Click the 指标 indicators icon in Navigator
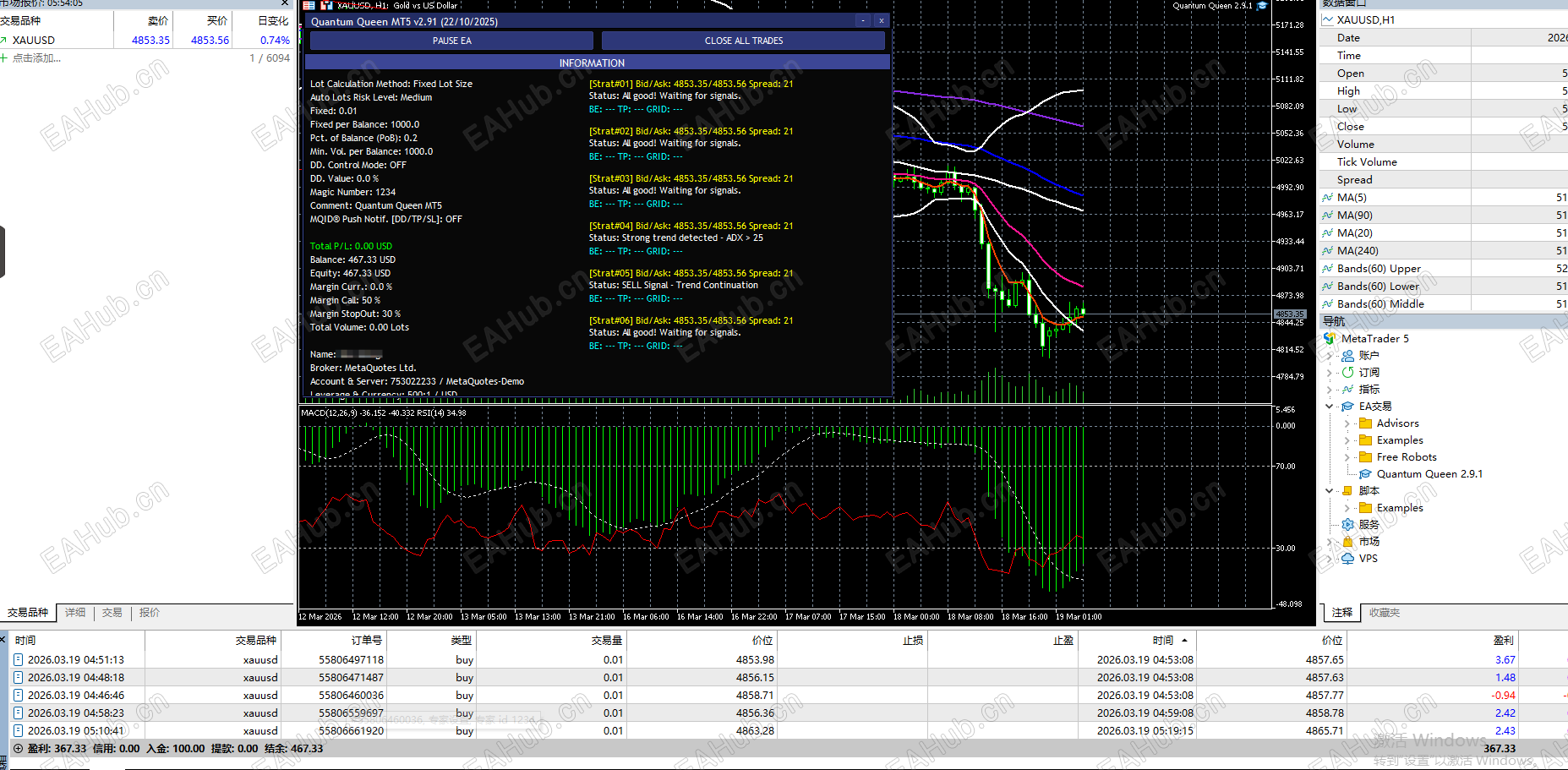 (x=1348, y=390)
